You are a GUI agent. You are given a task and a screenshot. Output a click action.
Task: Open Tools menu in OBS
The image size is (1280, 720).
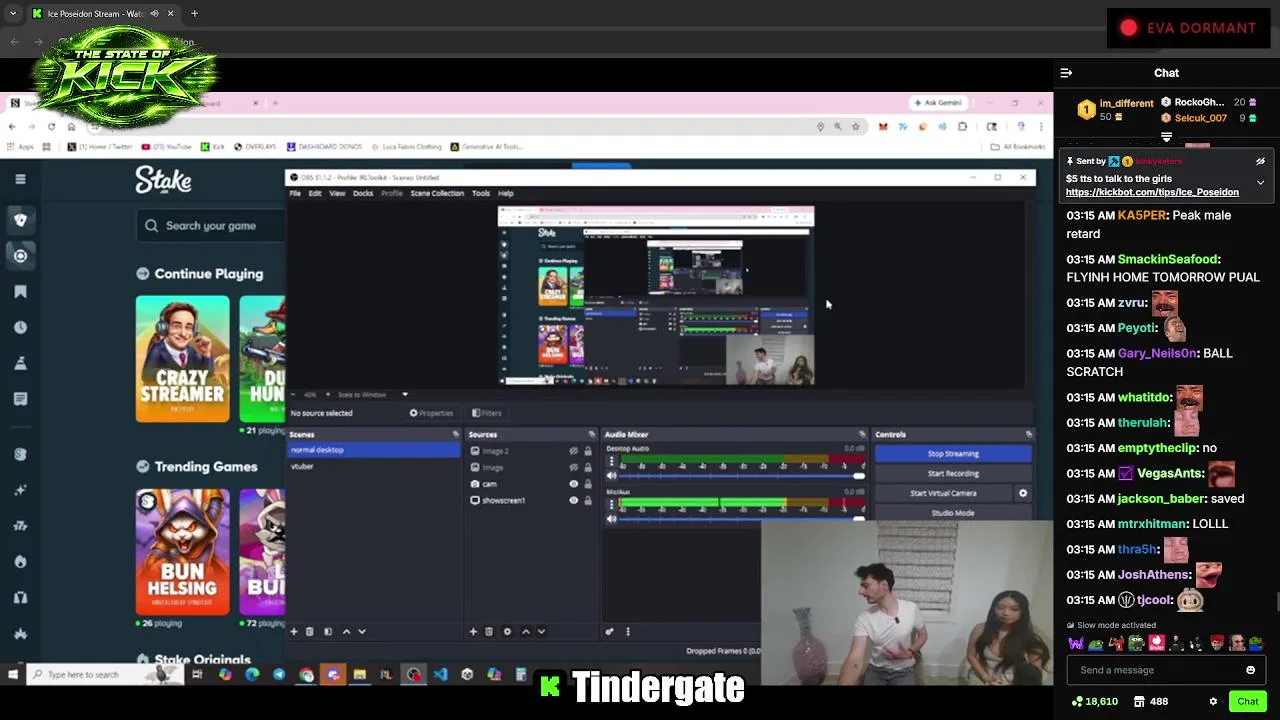pos(481,193)
